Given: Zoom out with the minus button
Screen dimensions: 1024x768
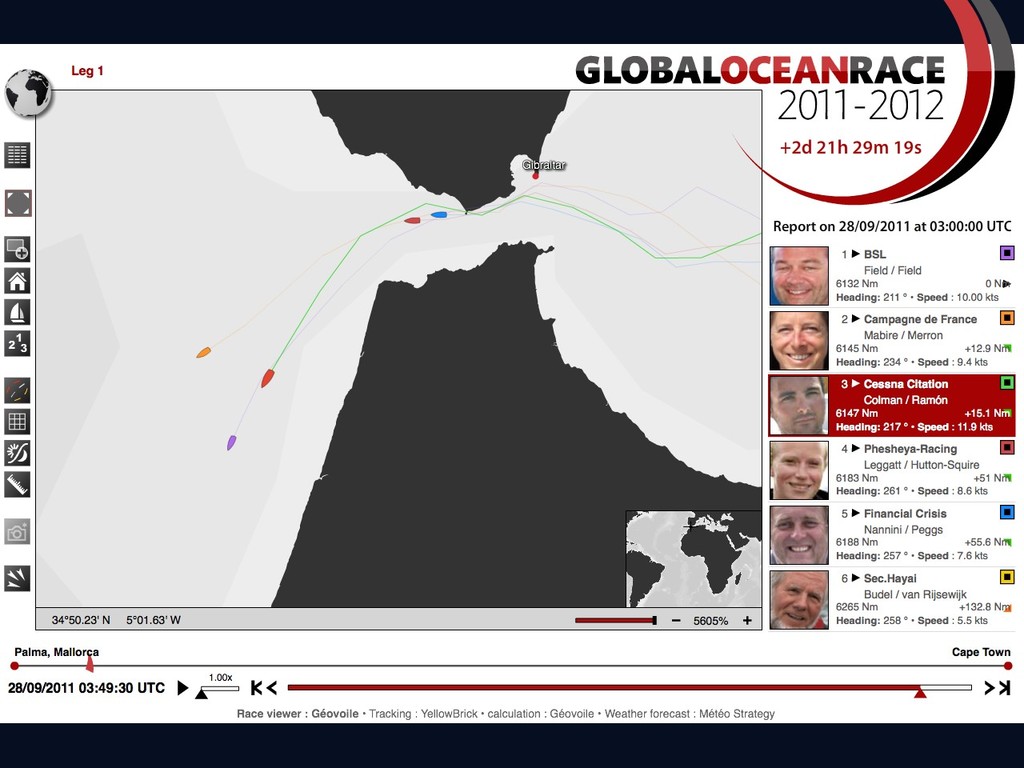Looking at the screenshot, I should (676, 620).
